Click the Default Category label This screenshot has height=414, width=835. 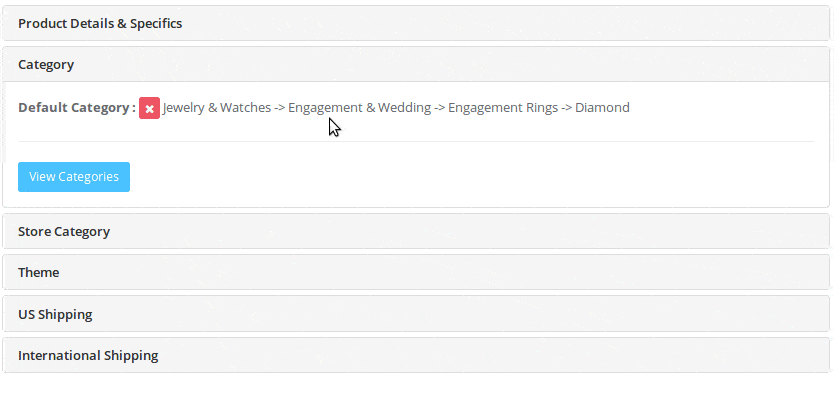click(x=76, y=107)
